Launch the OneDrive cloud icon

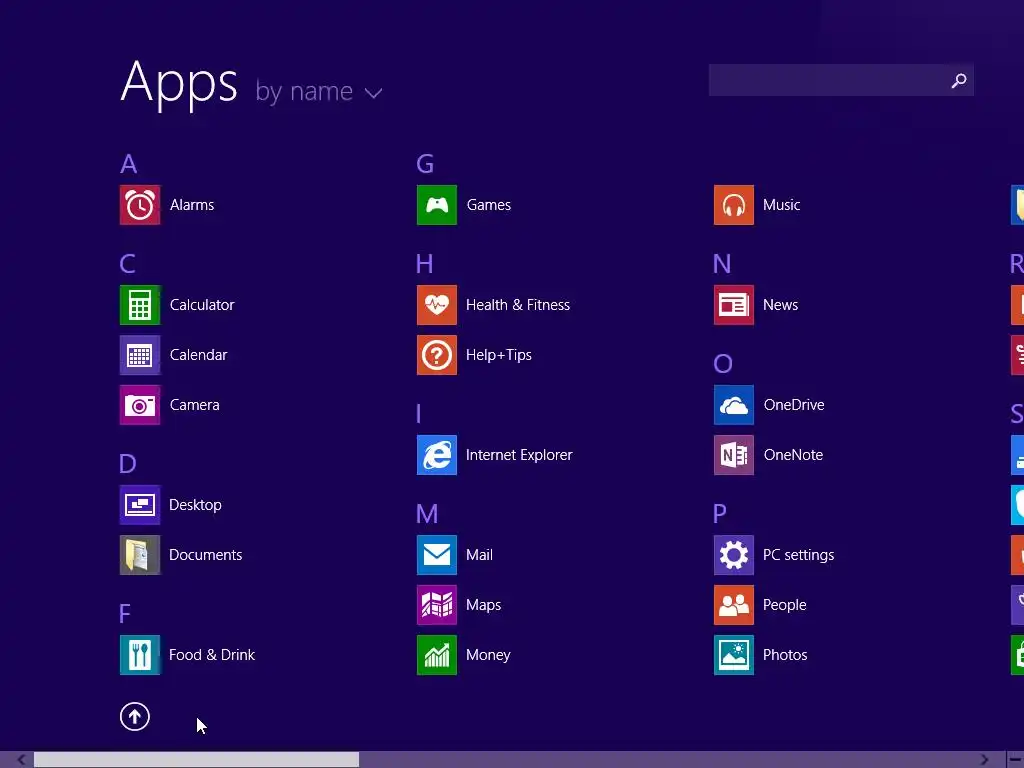[x=734, y=405]
